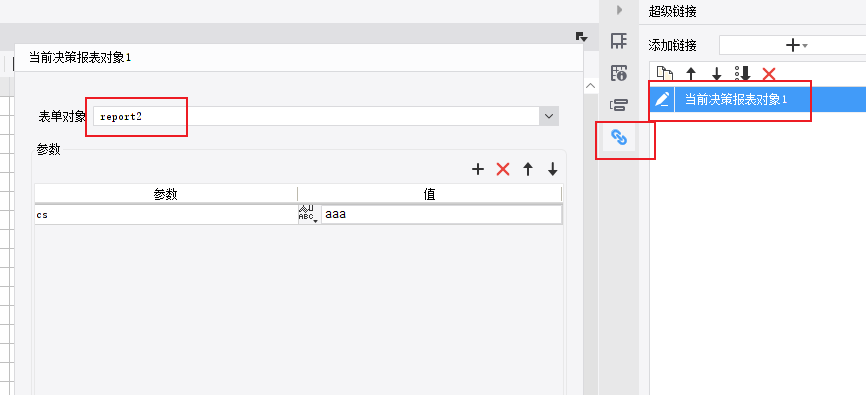
Task: Collapse panel with up chevron
Action: click(x=590, y=86)
